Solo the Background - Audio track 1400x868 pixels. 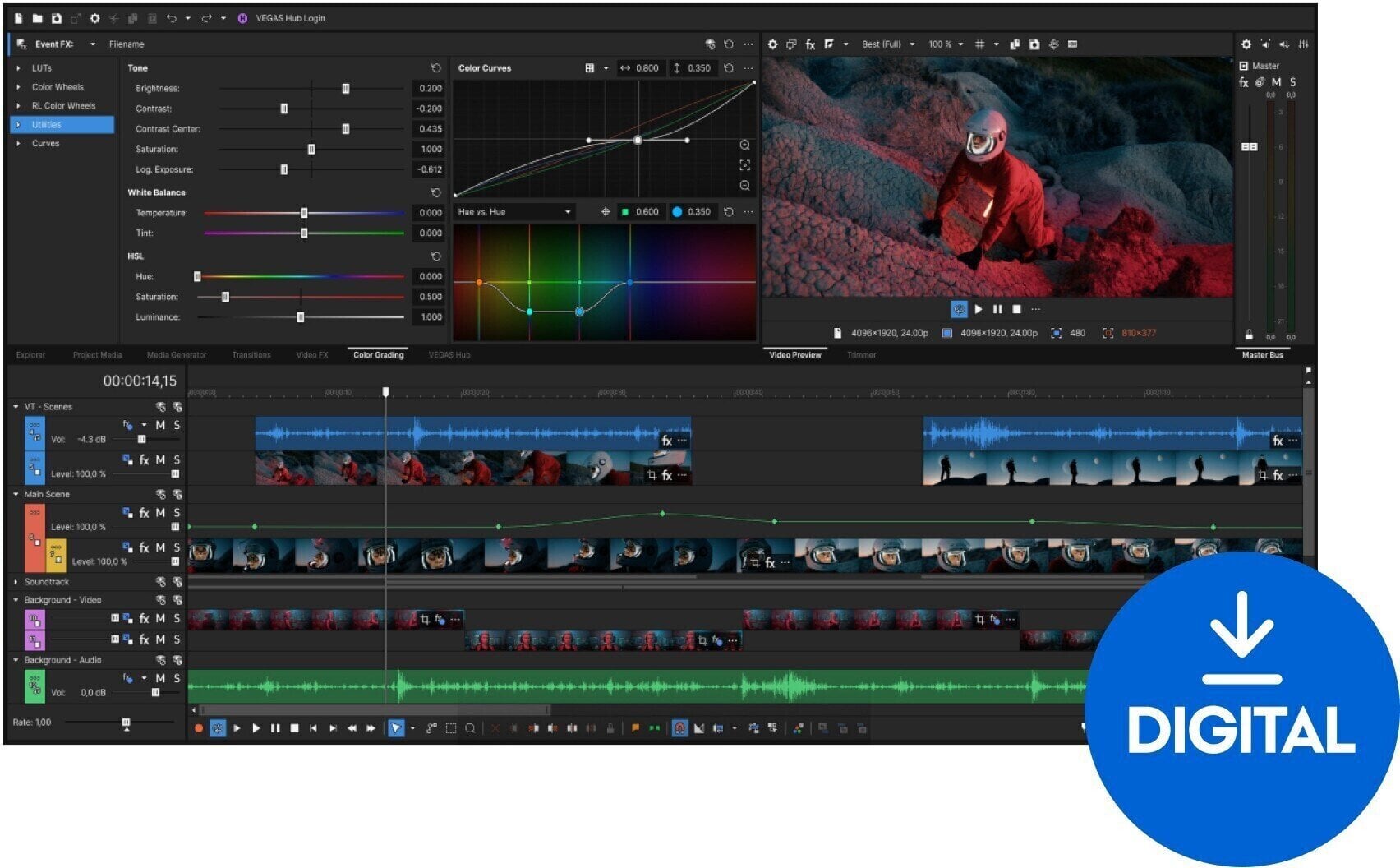pos(175,679)
